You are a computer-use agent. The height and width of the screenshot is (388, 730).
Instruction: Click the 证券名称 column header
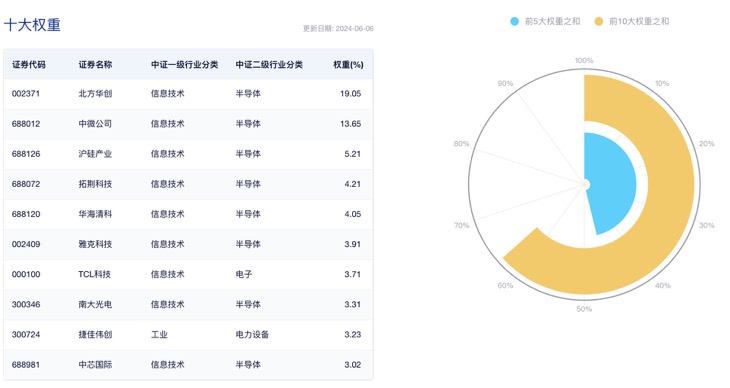pos(95,65)
